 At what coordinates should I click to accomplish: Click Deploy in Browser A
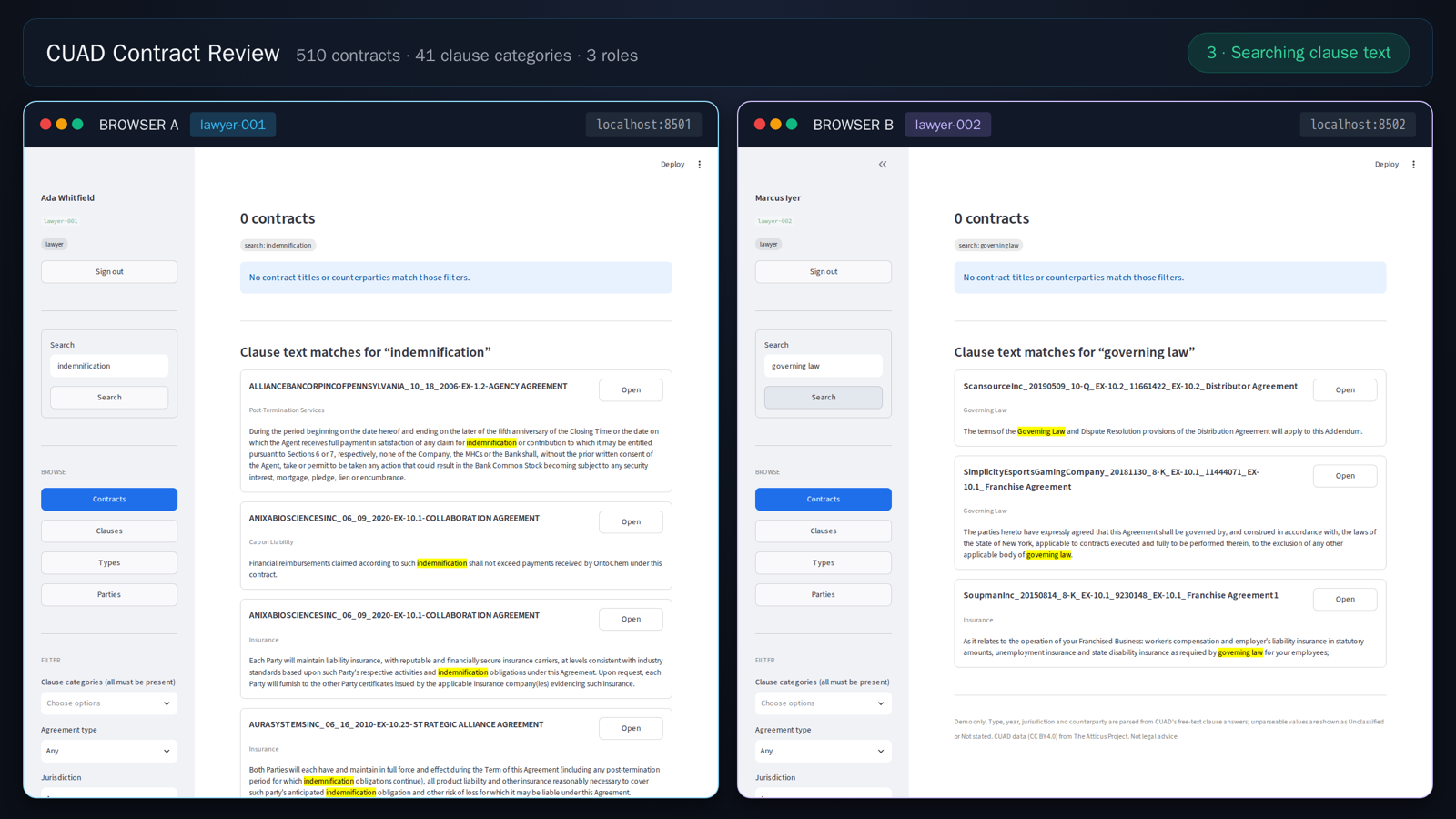click(672, 165)
